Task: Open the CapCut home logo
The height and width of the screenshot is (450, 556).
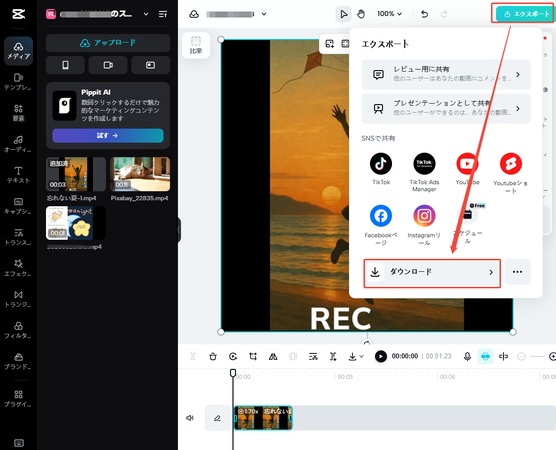Action: (18, 14)
